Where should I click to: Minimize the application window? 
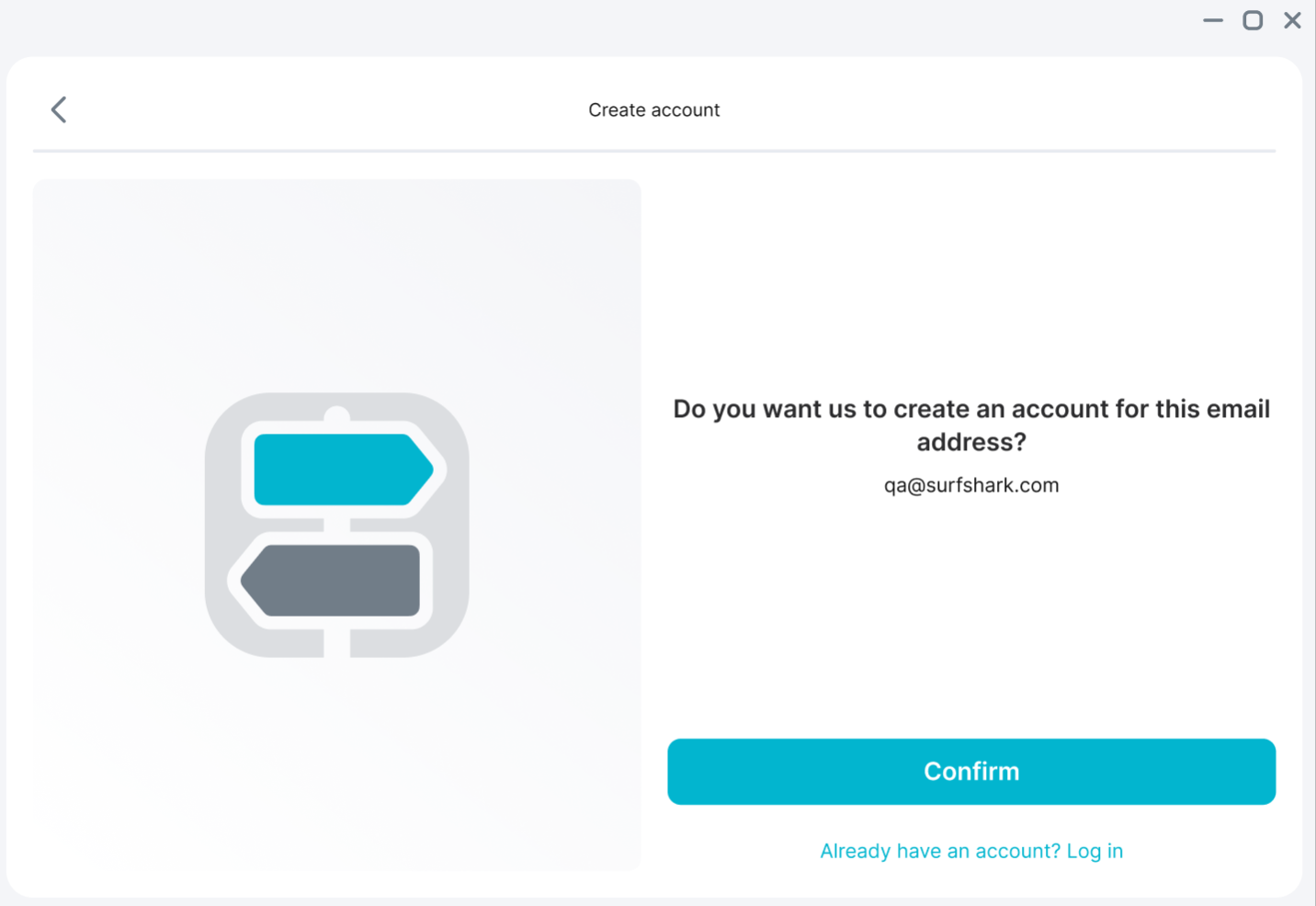point(1212,20)
